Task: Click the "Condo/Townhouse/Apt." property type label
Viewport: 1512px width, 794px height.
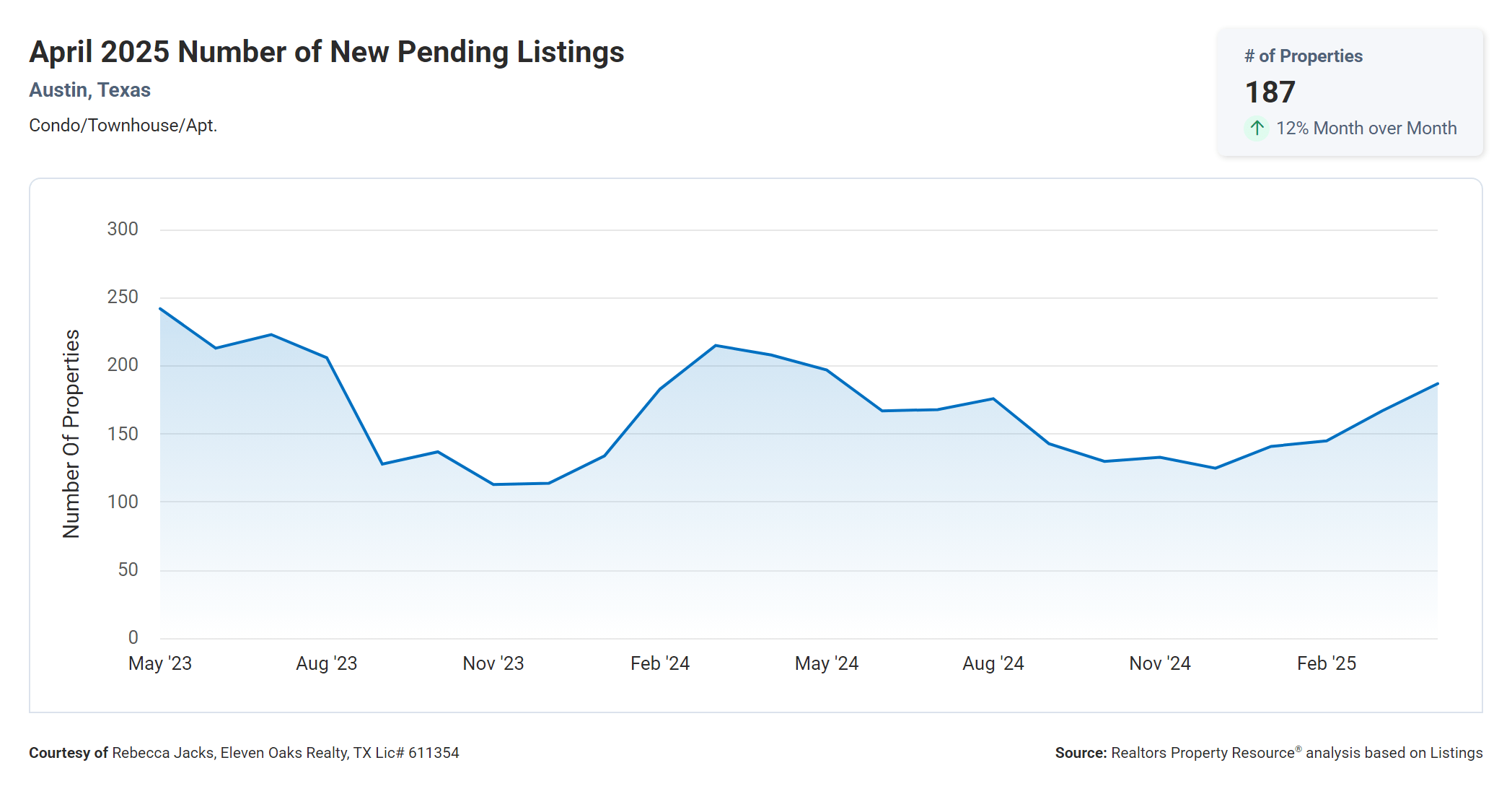Action: pos(123,126)
